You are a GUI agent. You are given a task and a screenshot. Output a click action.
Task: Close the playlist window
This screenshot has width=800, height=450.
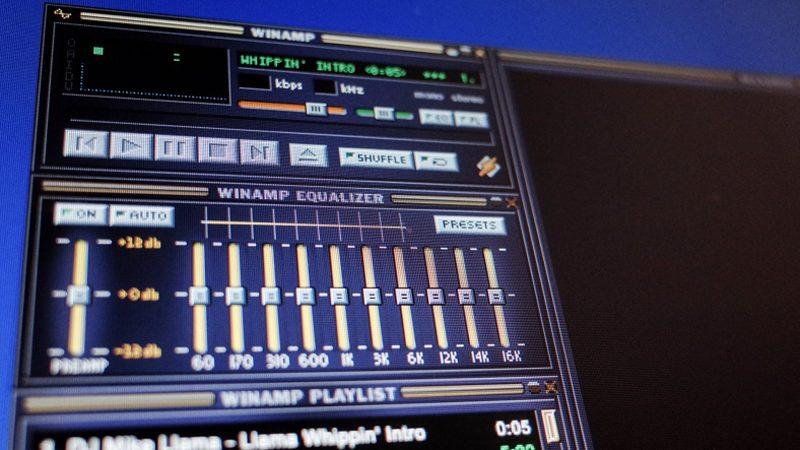(551, 387)
